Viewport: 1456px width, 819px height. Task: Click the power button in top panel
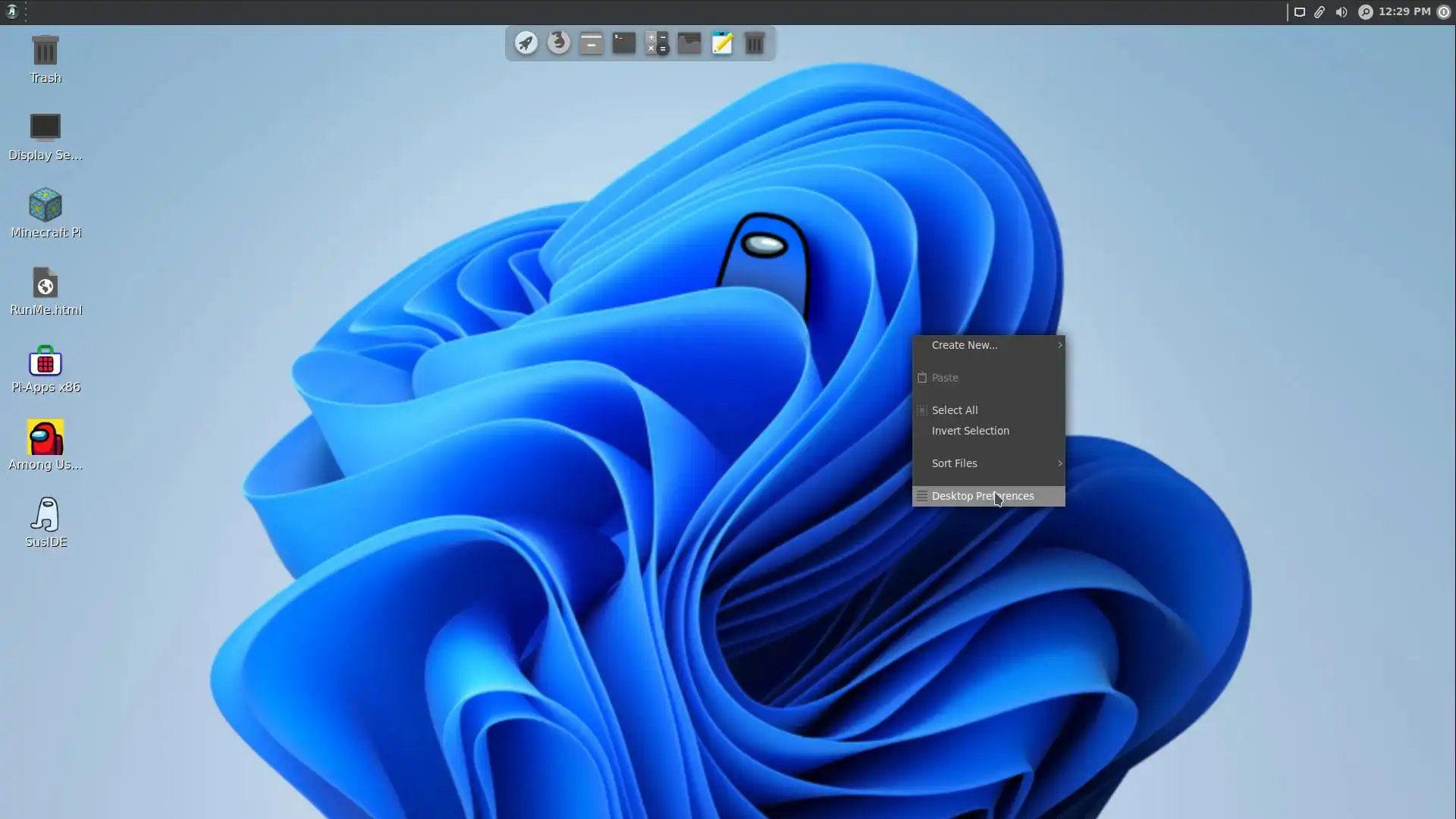(x=1443, y=12)
